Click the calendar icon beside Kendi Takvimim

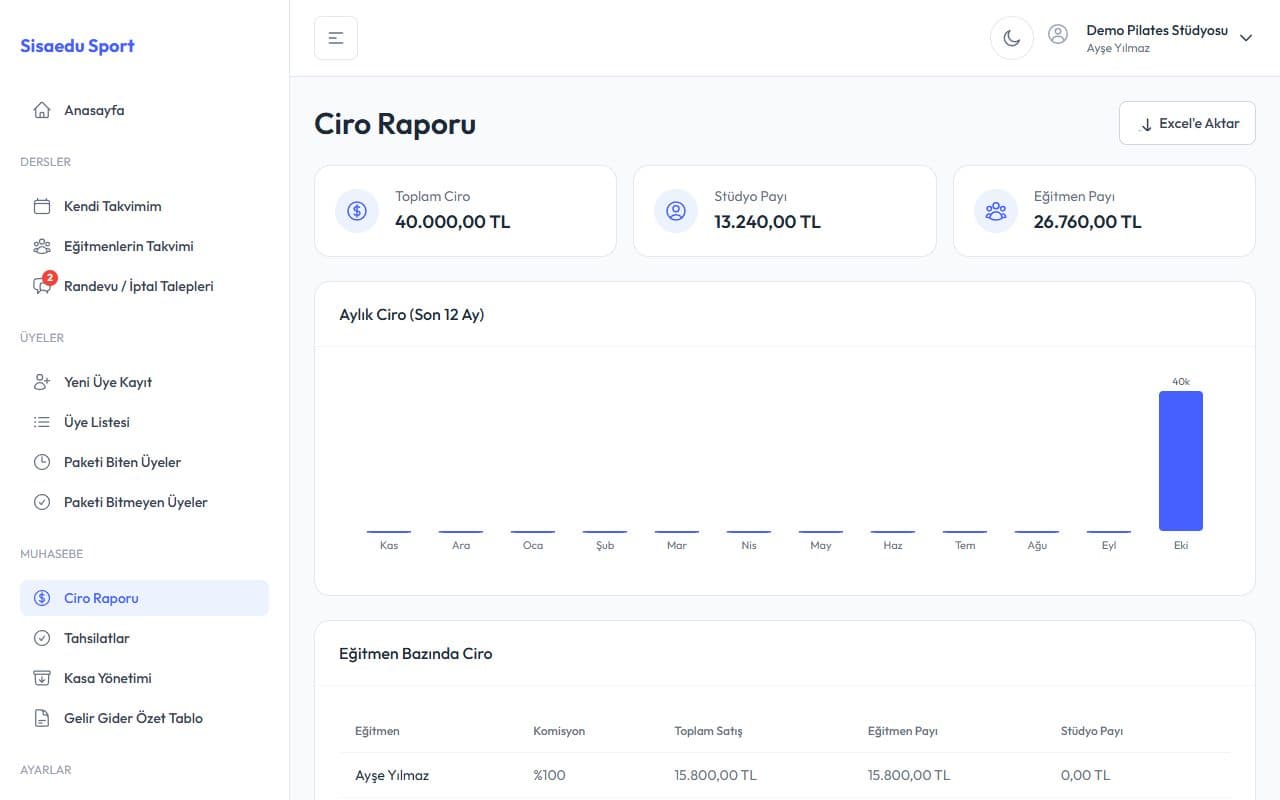pos(42,206)
